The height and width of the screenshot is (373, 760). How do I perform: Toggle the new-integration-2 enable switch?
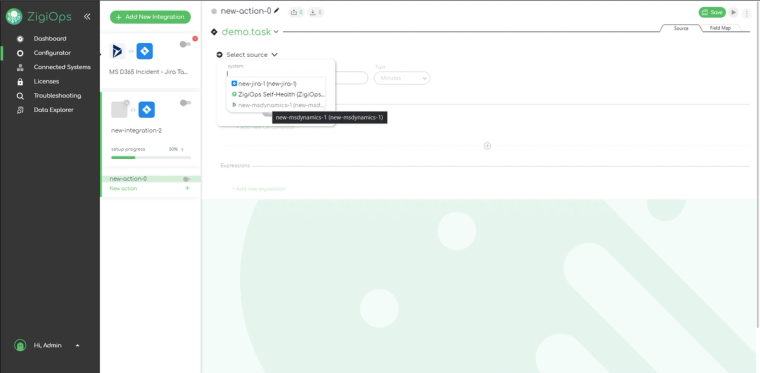[185, 103]
